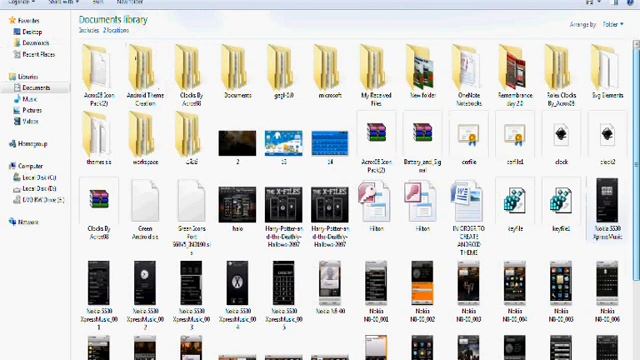Select the cerfile certificate file
The image size is (640, 360).
coord(469,139)
